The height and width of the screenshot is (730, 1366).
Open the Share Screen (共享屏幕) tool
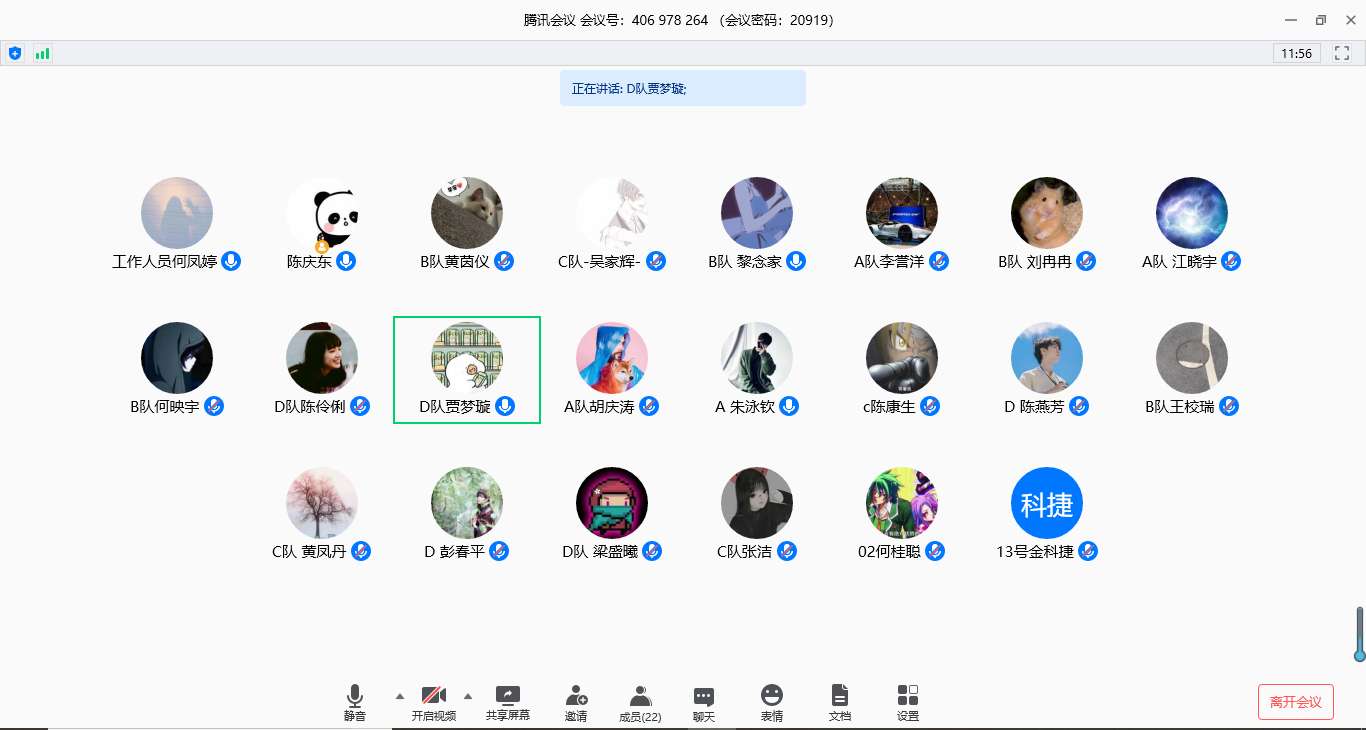[x=507, y=703]
